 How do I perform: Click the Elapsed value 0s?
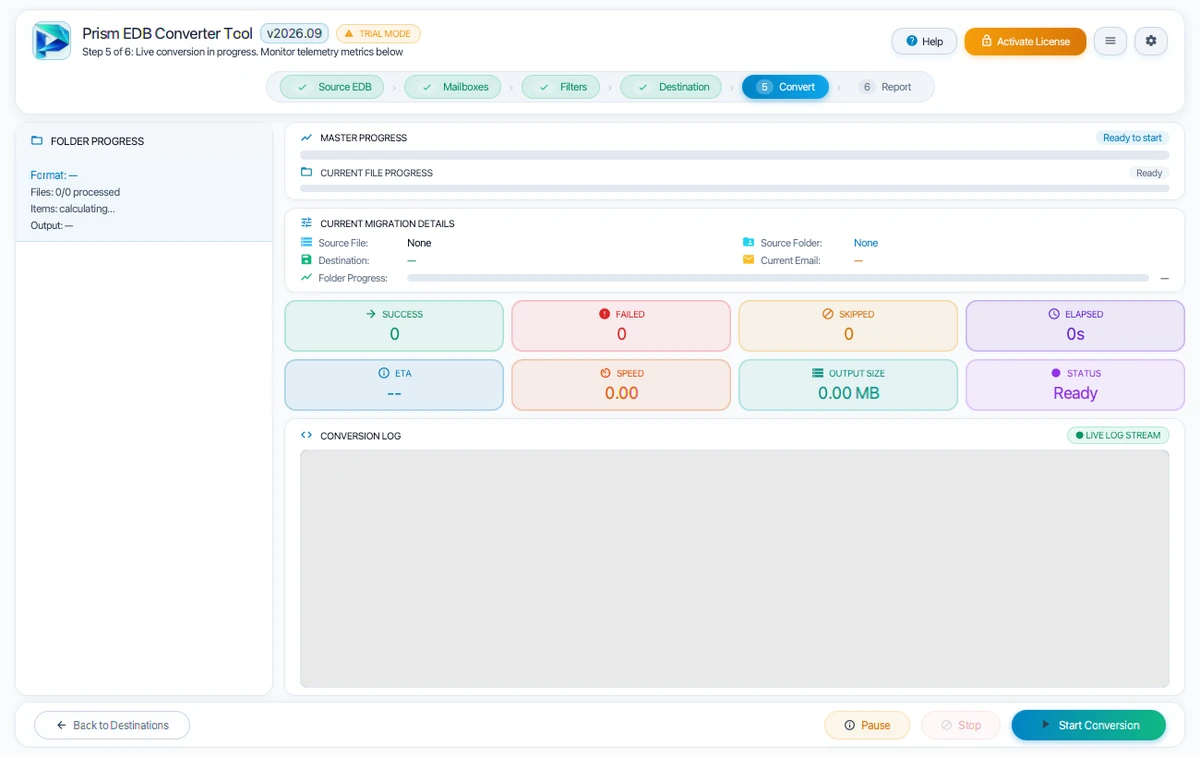point(1075,334)
